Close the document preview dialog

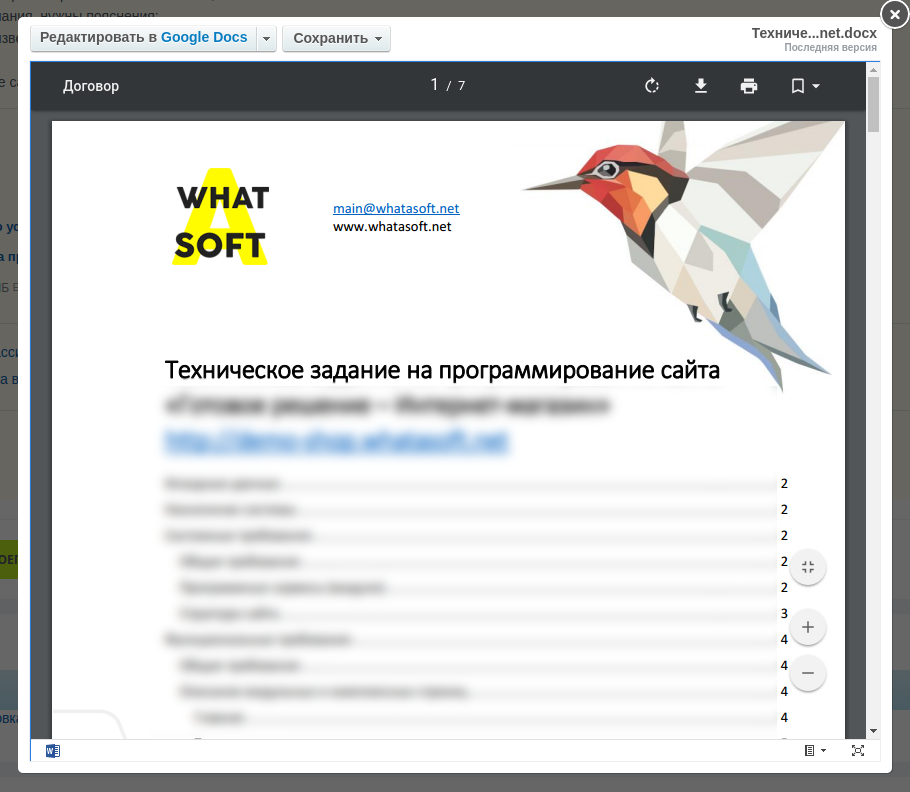click(894, 15)
